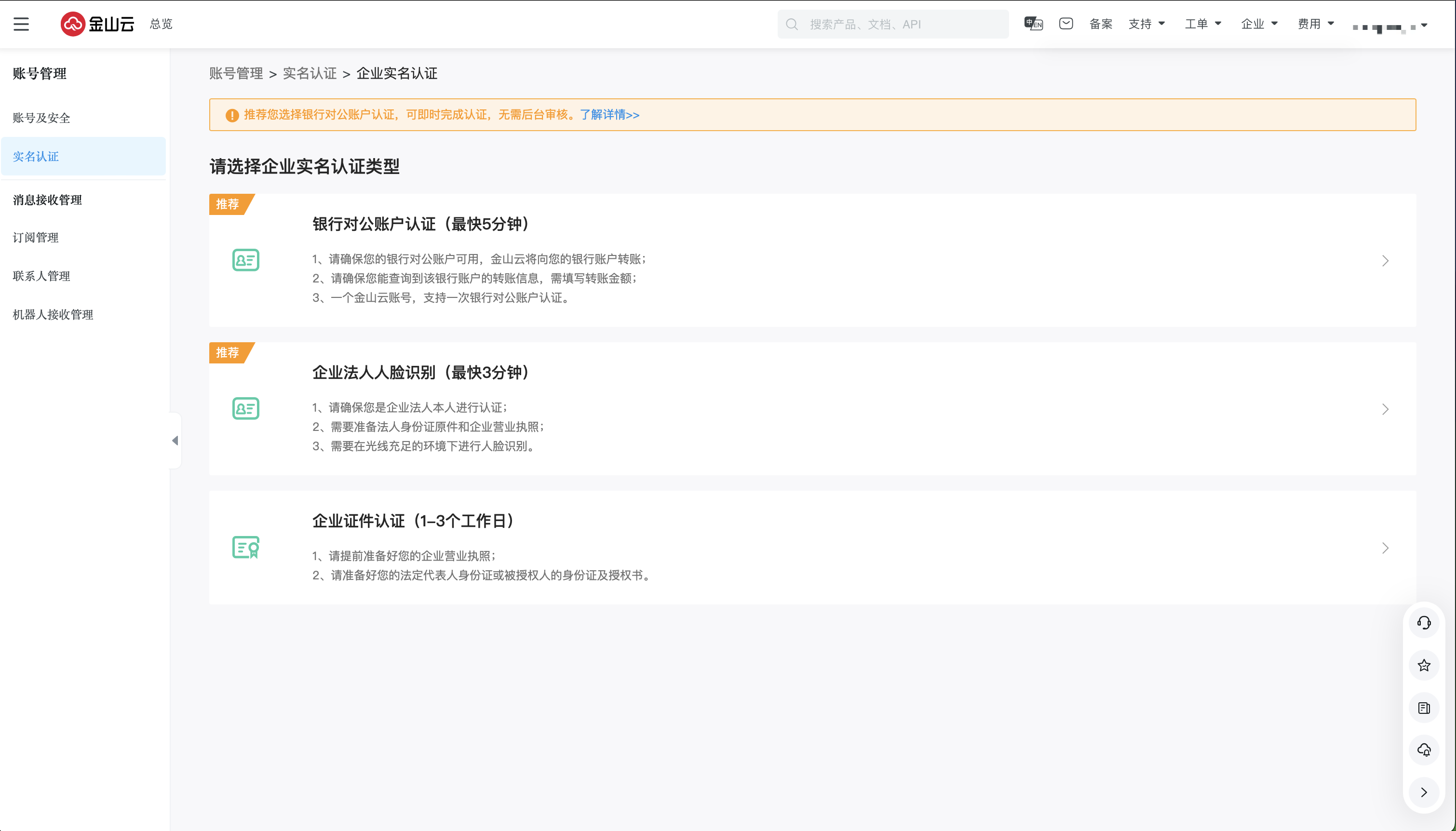Click the headset customer service icon

(1424, 623)
